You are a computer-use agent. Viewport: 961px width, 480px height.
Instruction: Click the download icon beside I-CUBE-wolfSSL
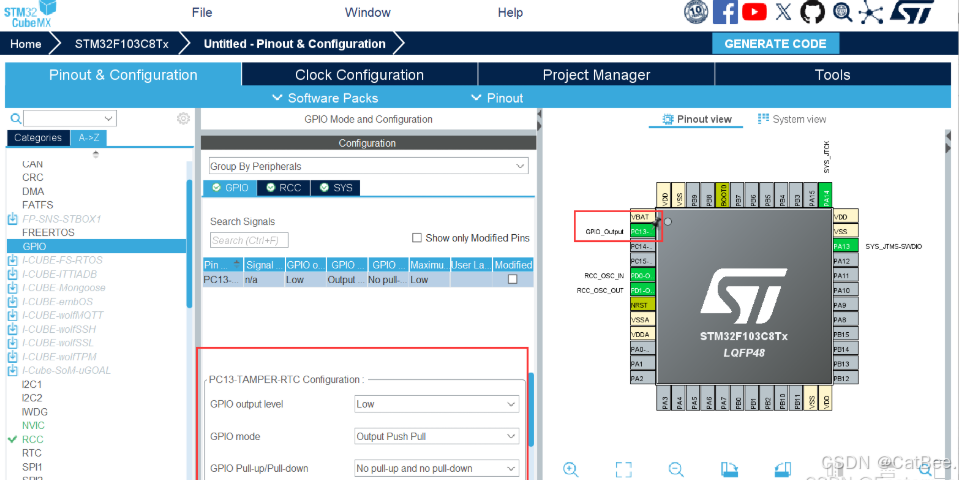12,343
